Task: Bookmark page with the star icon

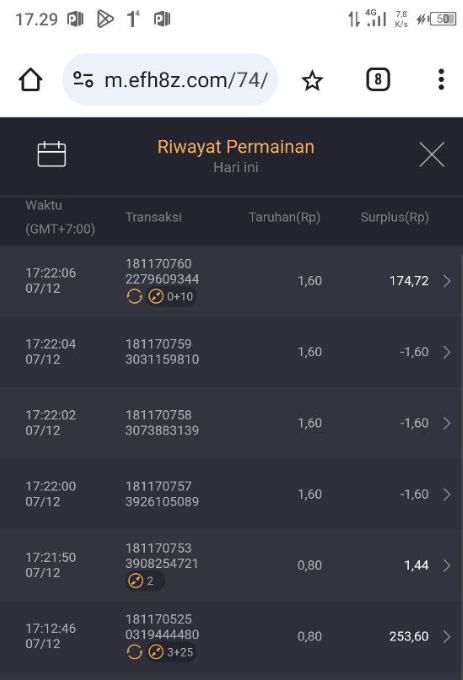Action: click(312, 81)
